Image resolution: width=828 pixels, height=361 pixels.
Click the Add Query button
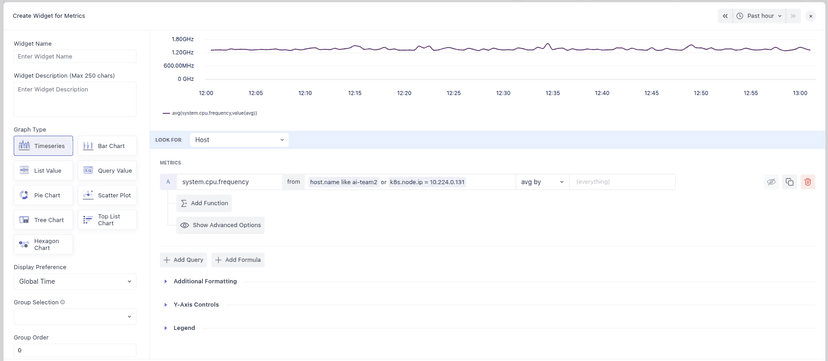click(183, 260)
